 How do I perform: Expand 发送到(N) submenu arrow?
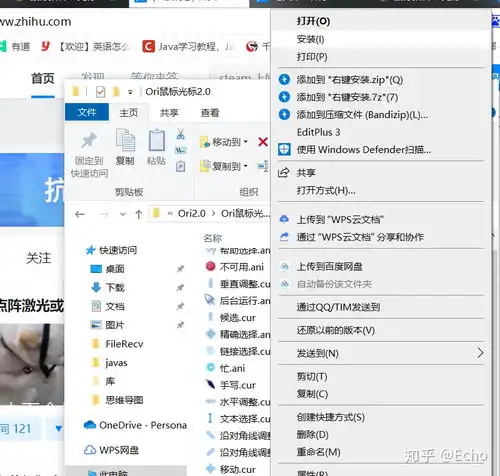point(480,353)
